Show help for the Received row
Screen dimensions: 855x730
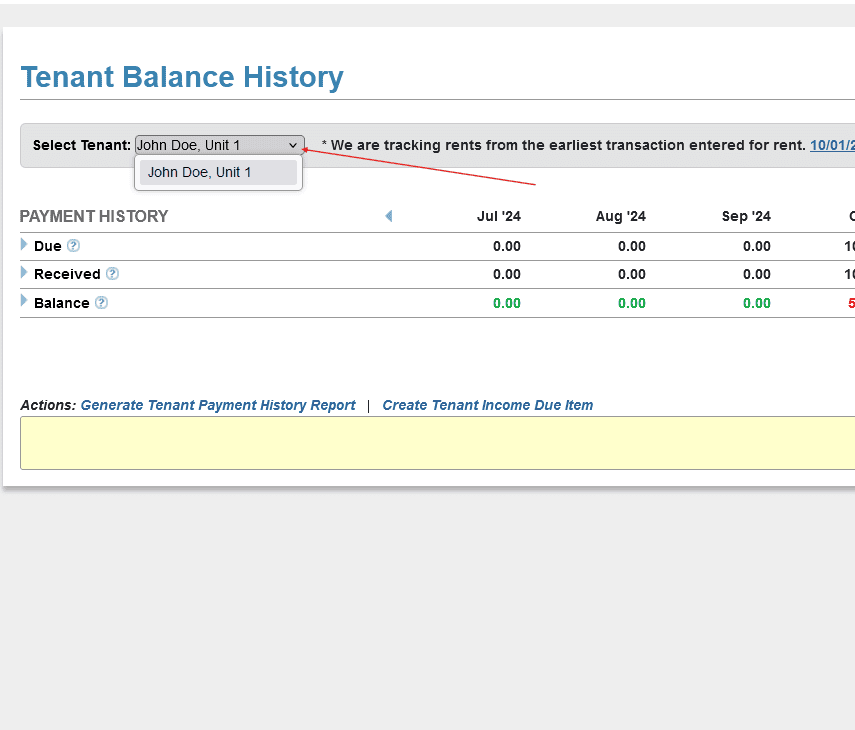[112, 274]
